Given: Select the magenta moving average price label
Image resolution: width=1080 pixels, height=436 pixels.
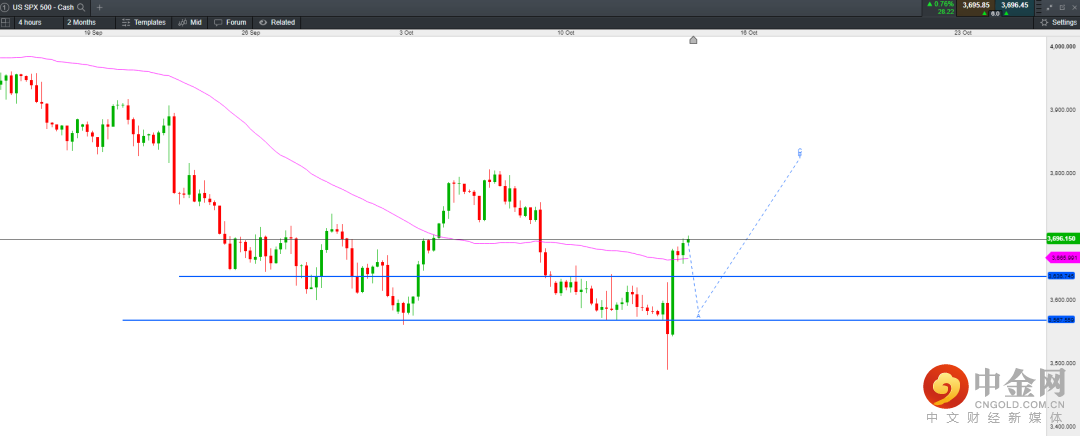Looking at the screenshot, I should coord(1061,258).
